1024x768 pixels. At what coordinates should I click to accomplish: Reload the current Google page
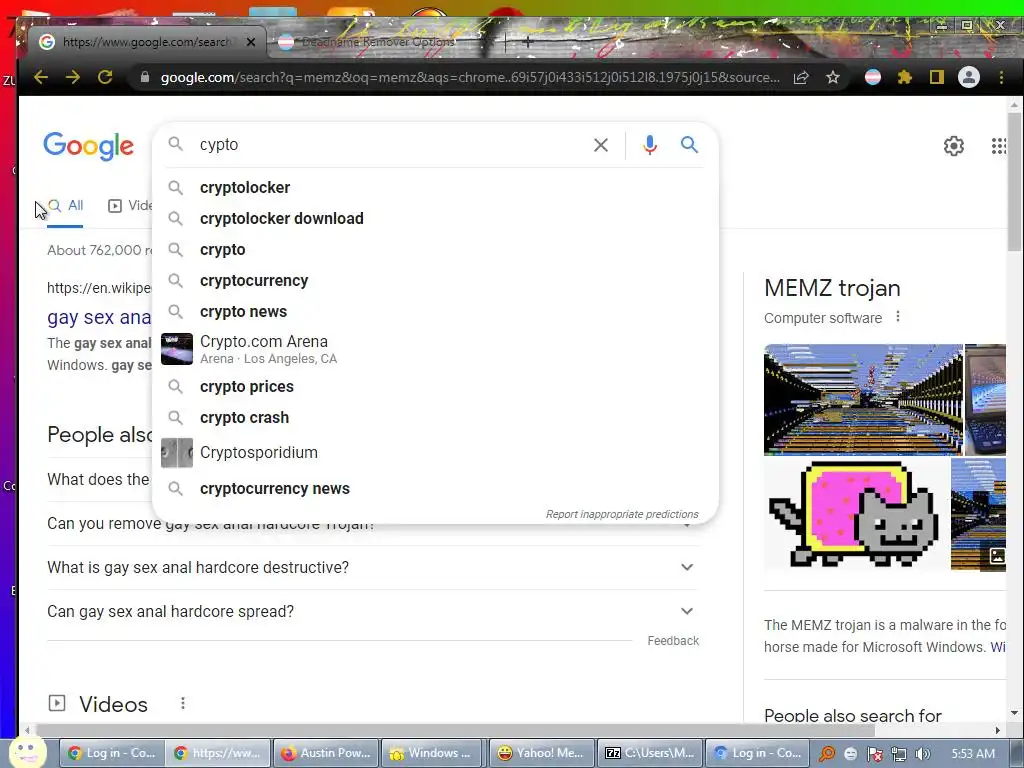pyautogui.click(x=104, y=77)
